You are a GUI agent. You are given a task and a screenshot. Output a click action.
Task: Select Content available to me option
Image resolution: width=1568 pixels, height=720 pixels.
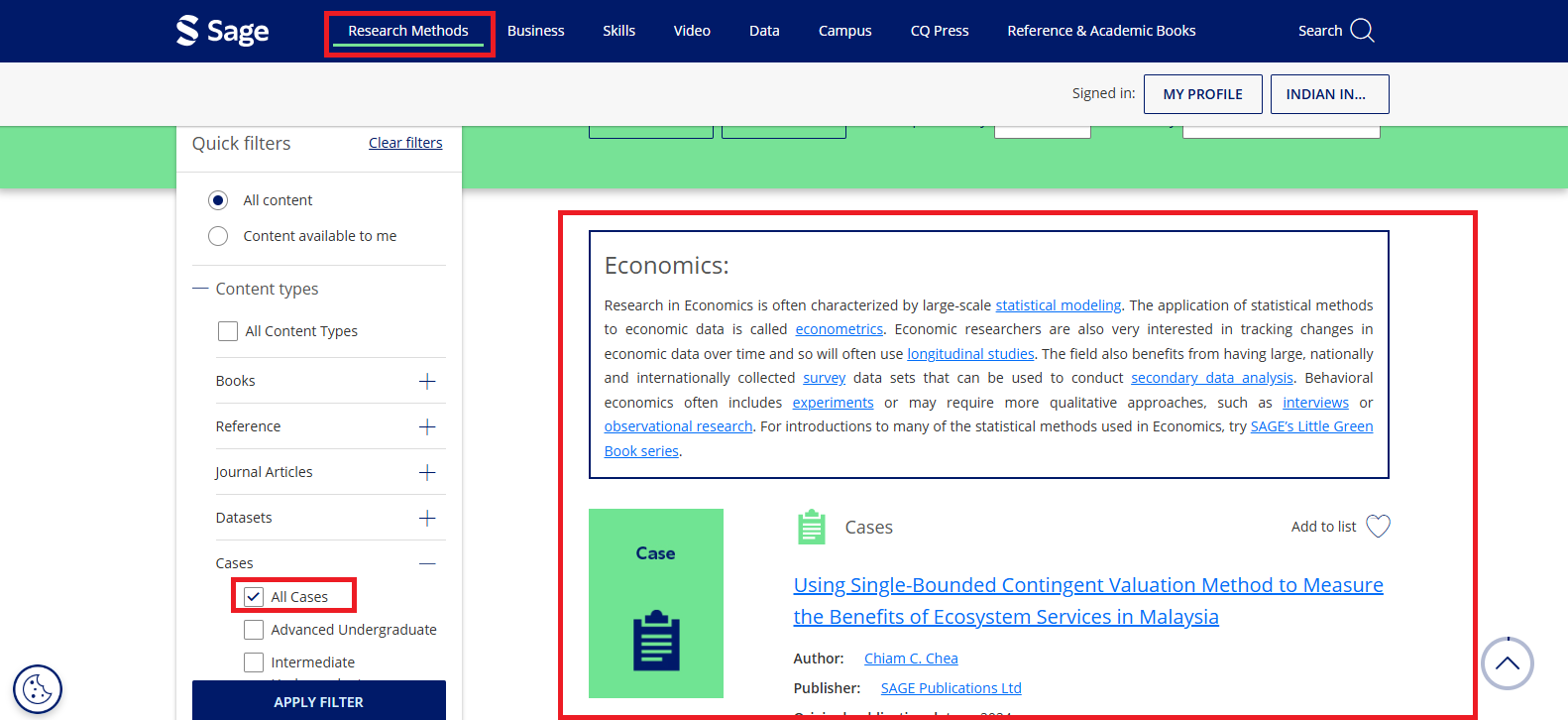click(218, 236)
